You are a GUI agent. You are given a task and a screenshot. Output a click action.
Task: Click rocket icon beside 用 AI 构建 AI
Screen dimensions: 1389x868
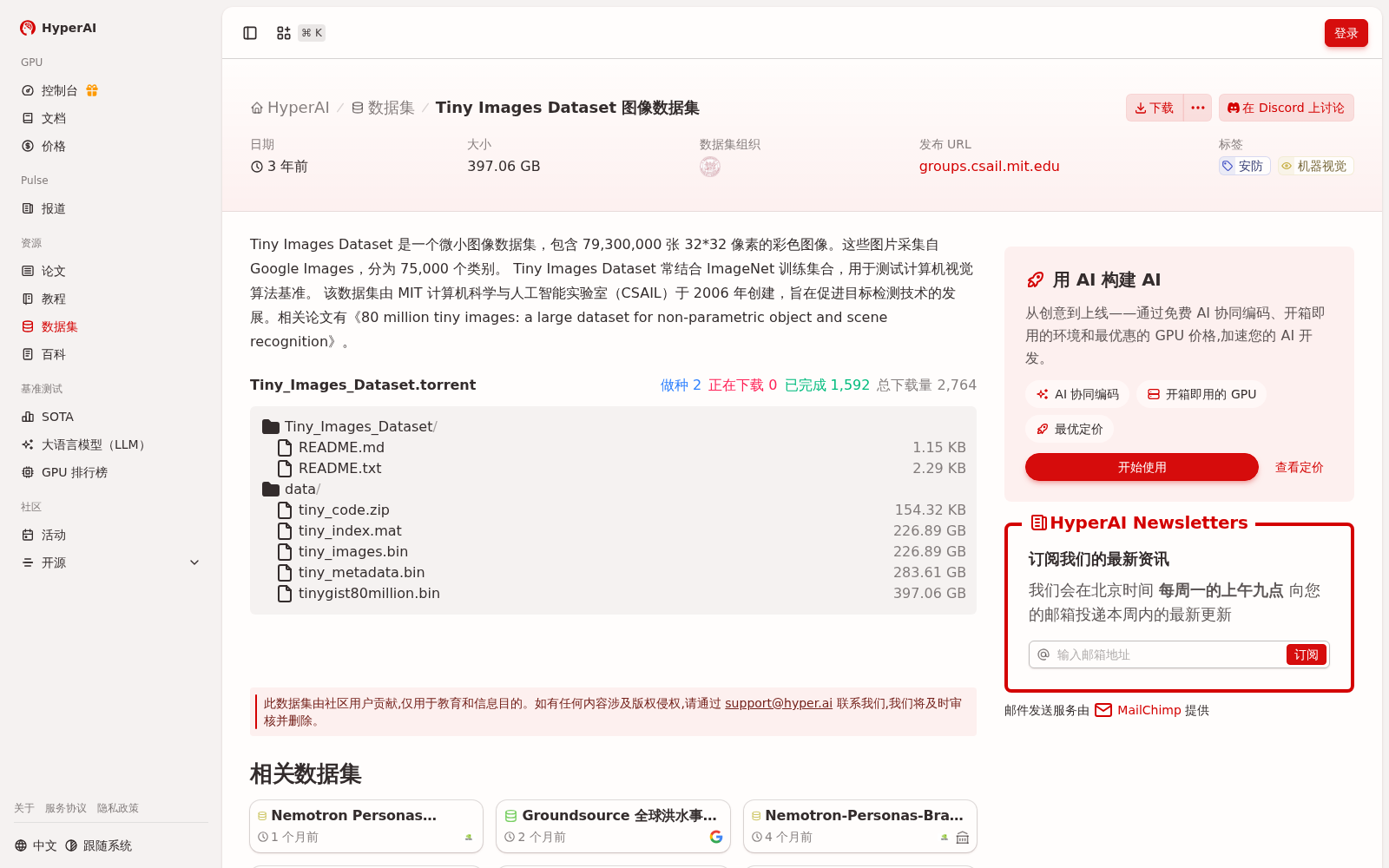tap(1035, 279)
